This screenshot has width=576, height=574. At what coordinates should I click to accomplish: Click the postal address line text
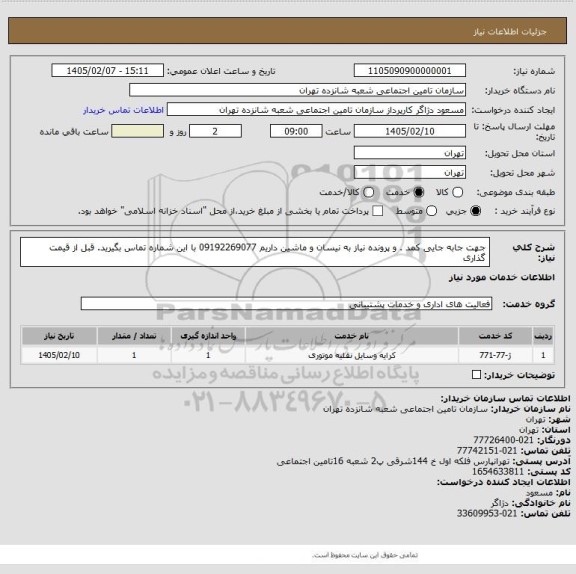pos(393,461)
